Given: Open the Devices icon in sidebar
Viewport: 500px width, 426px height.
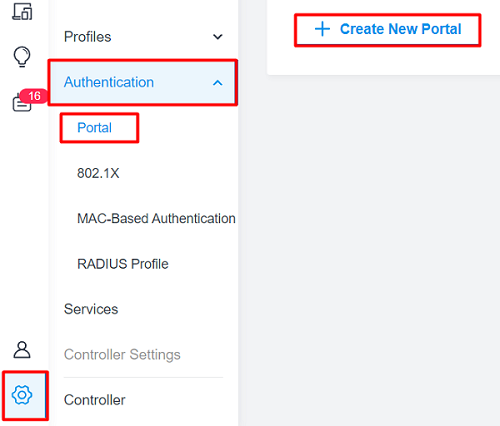Looking at the screenshot, I should (22, 11).
